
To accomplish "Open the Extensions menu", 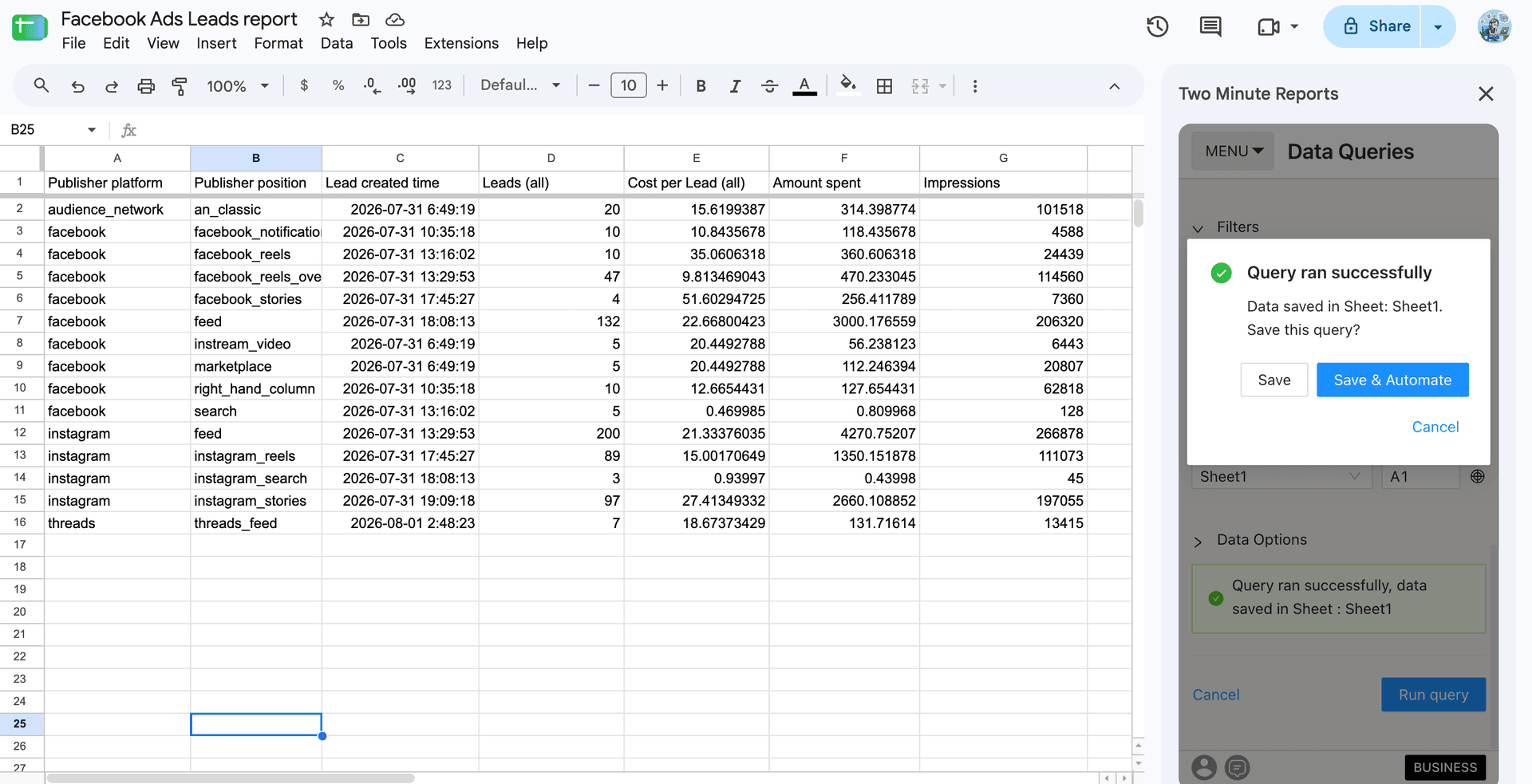I will click(x=461, y=43).
